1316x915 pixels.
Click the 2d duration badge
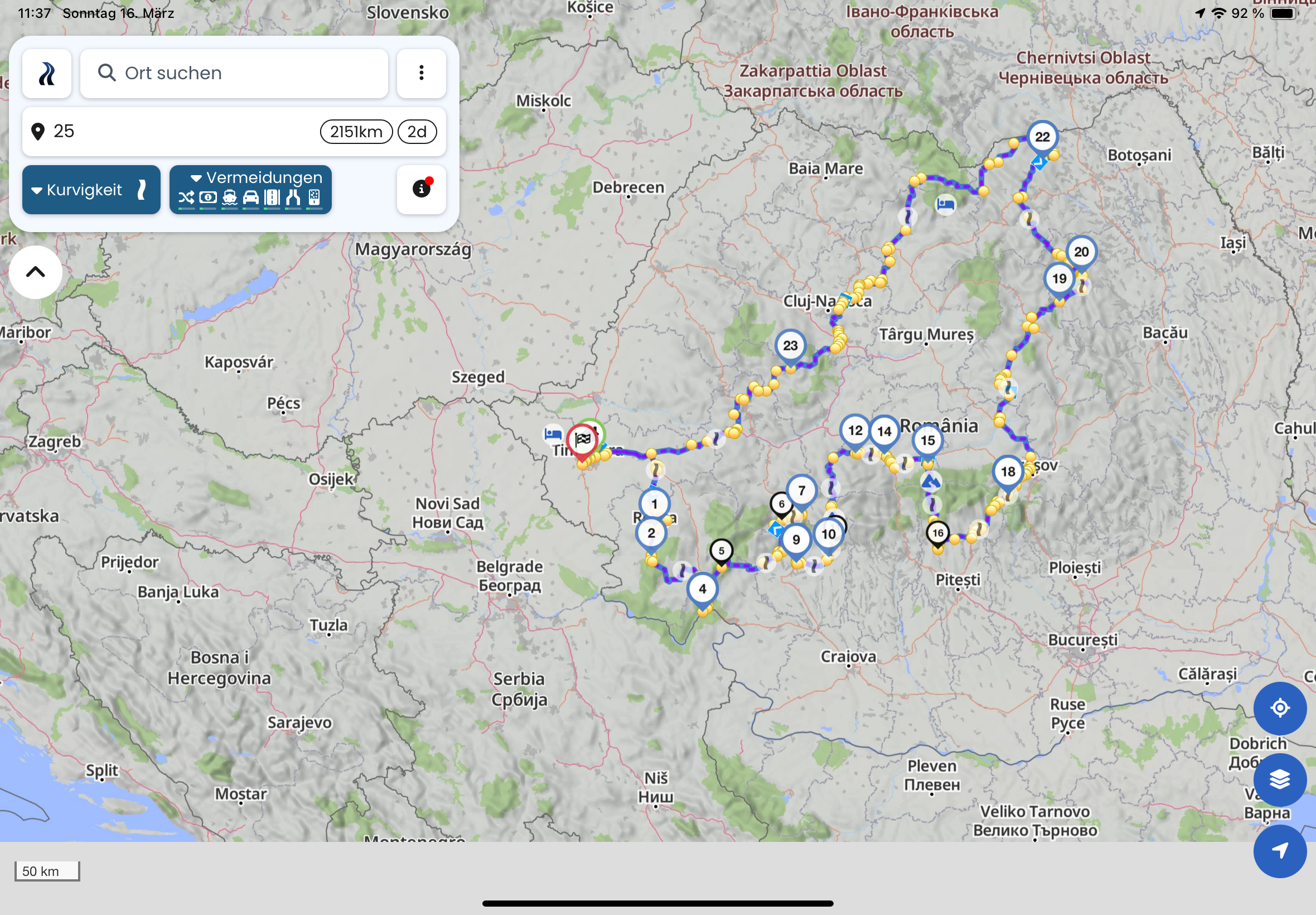417,132
